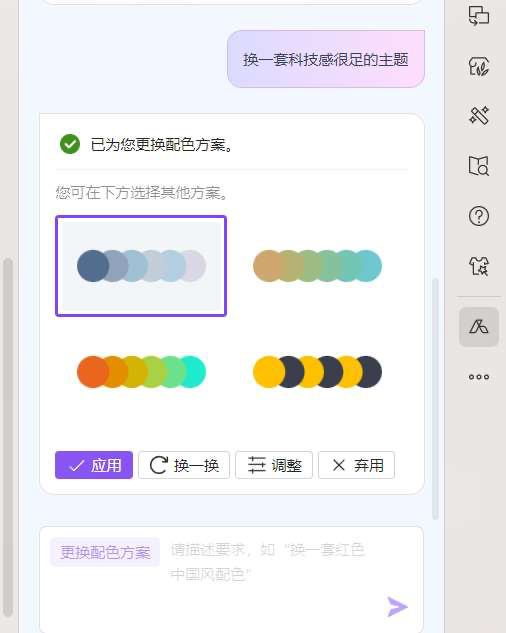This screenshot has height=633, width=506.
Task: Select the orange to cyan rainbow scheme
Action: 141,372
